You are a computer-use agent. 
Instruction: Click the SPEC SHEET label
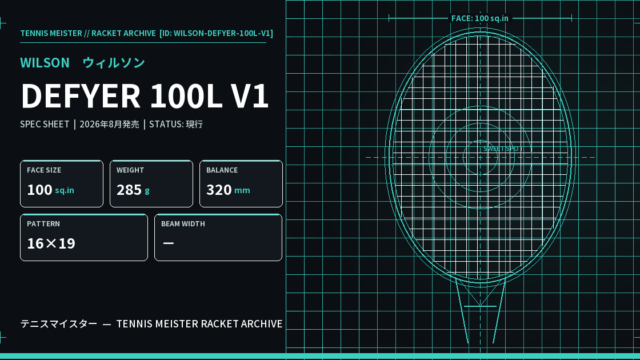pos(44,124)
